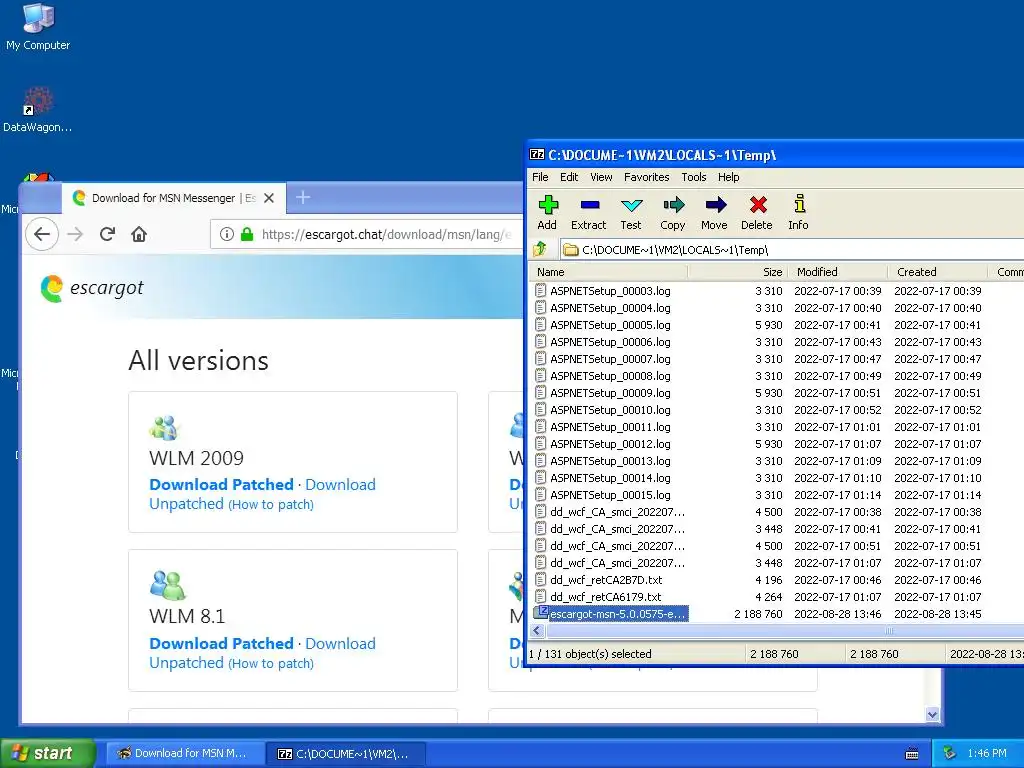Viewport: 1024px width, 768px height.
Task: Go up one folder level in 7-Zip
Action: tap(540, 249)
